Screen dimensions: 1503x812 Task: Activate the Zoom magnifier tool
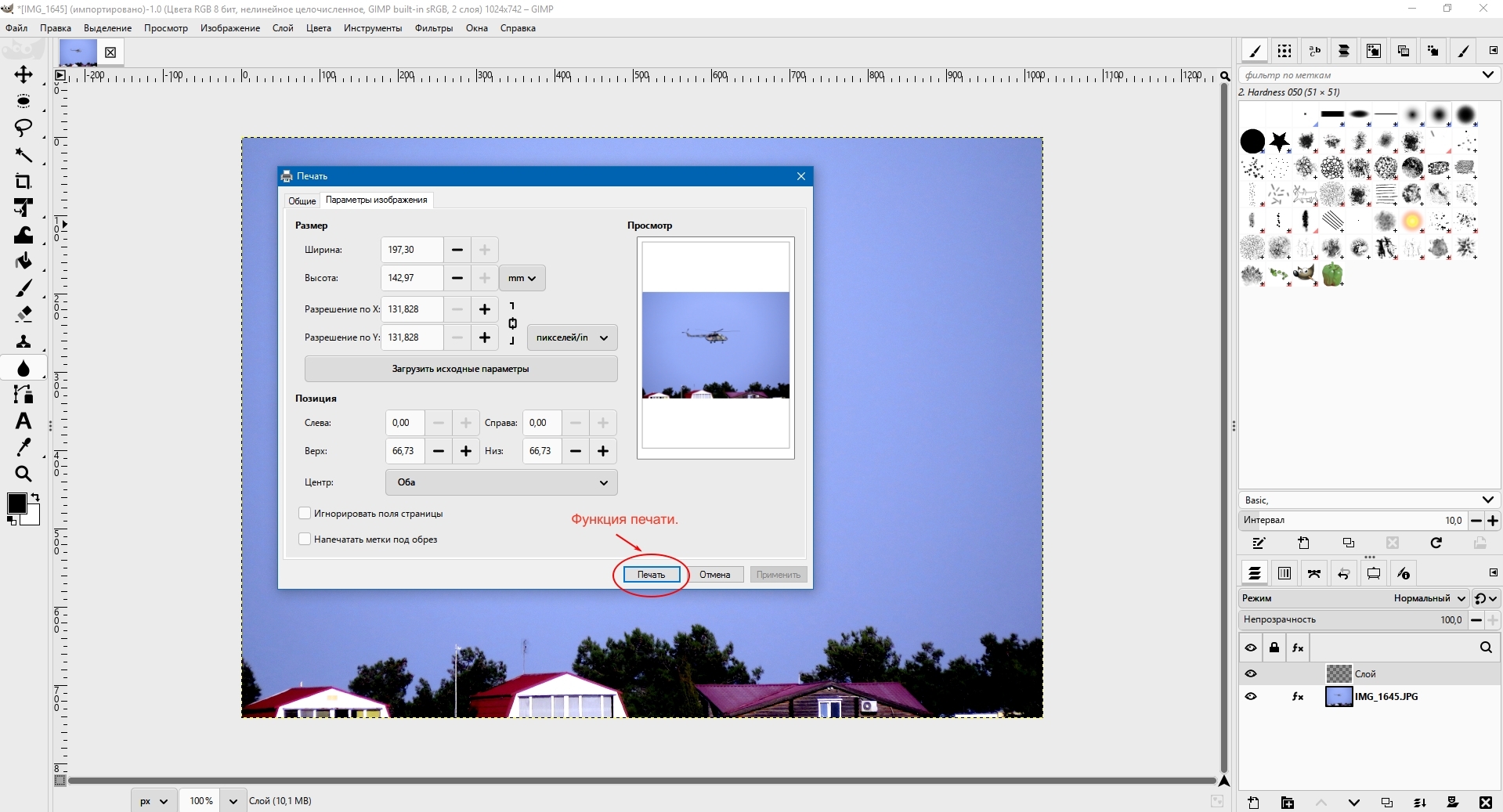pyautogui.click(x=23, y=475)
